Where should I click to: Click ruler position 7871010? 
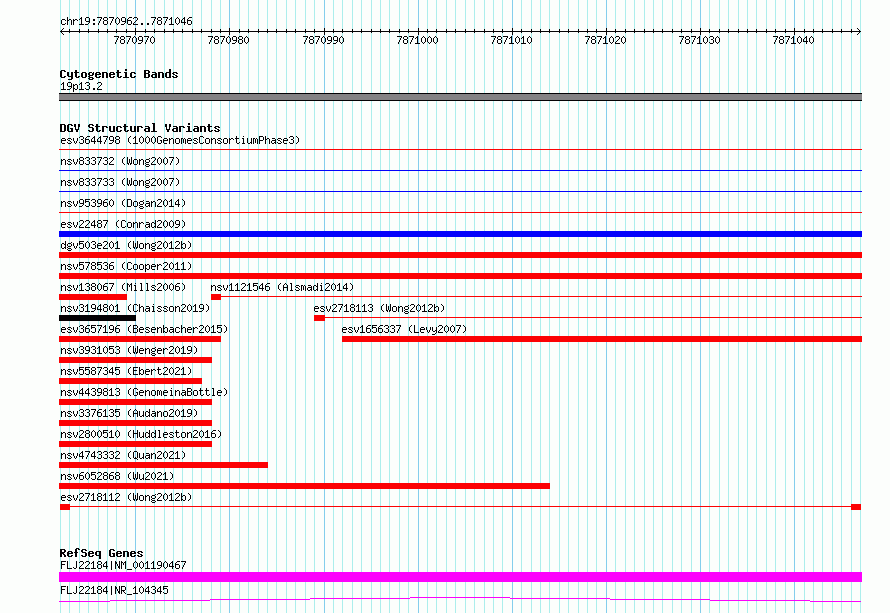pos(511,40)
